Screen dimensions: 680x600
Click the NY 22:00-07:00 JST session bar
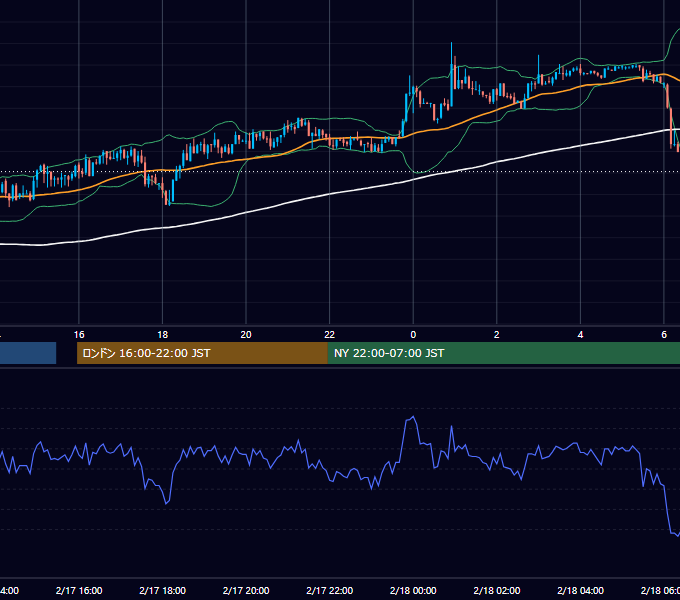coord(503,353)
